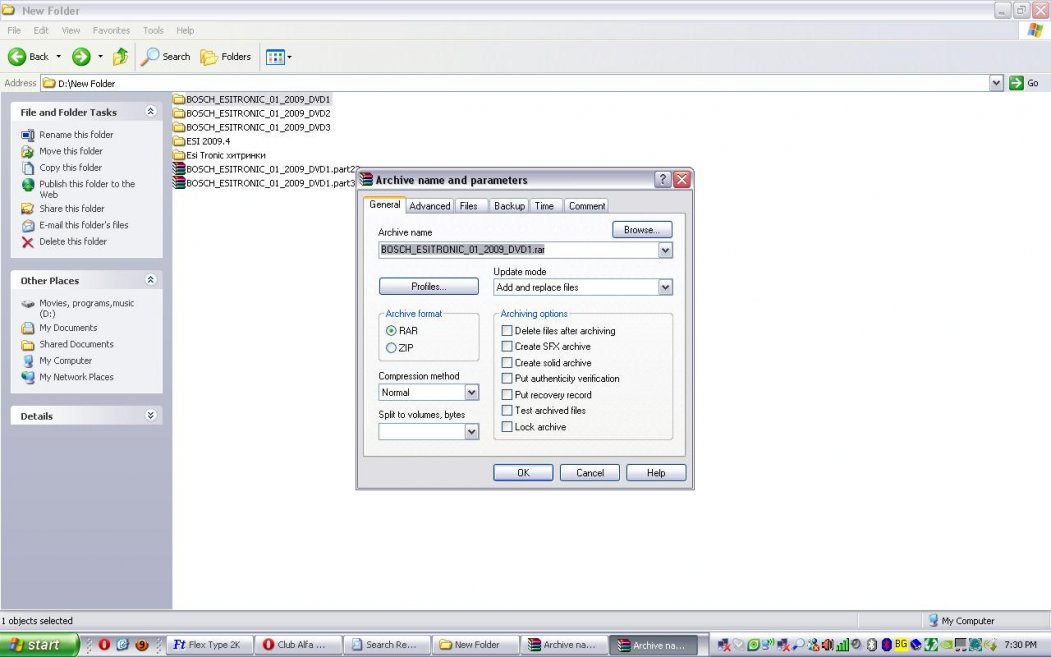Click the Delete this folder red X icon
This screenshot has height=657, width=1051.
28,242
